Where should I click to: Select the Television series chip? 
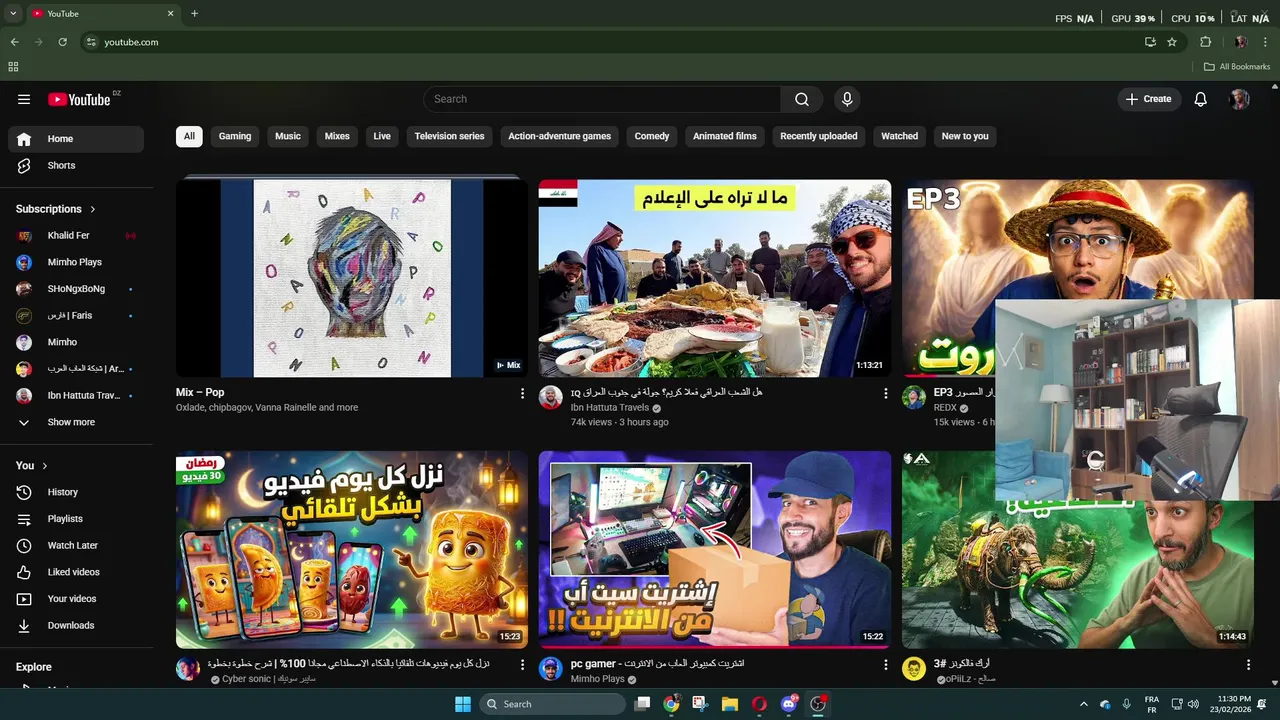[449, 136]
